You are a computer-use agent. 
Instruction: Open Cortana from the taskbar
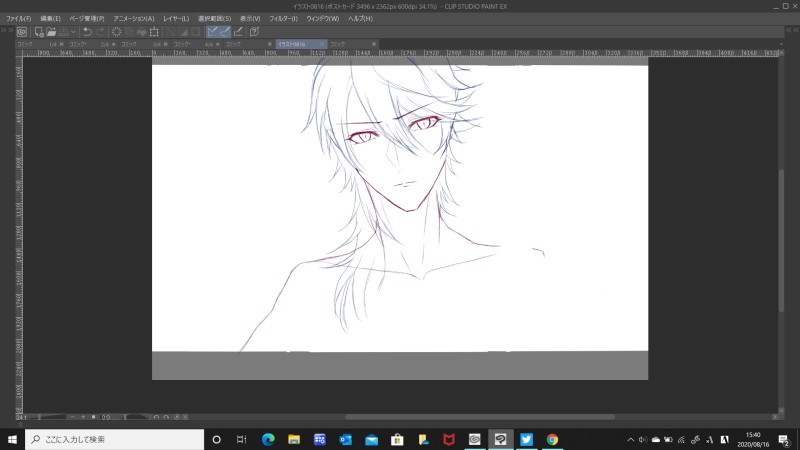click(216, 439)
